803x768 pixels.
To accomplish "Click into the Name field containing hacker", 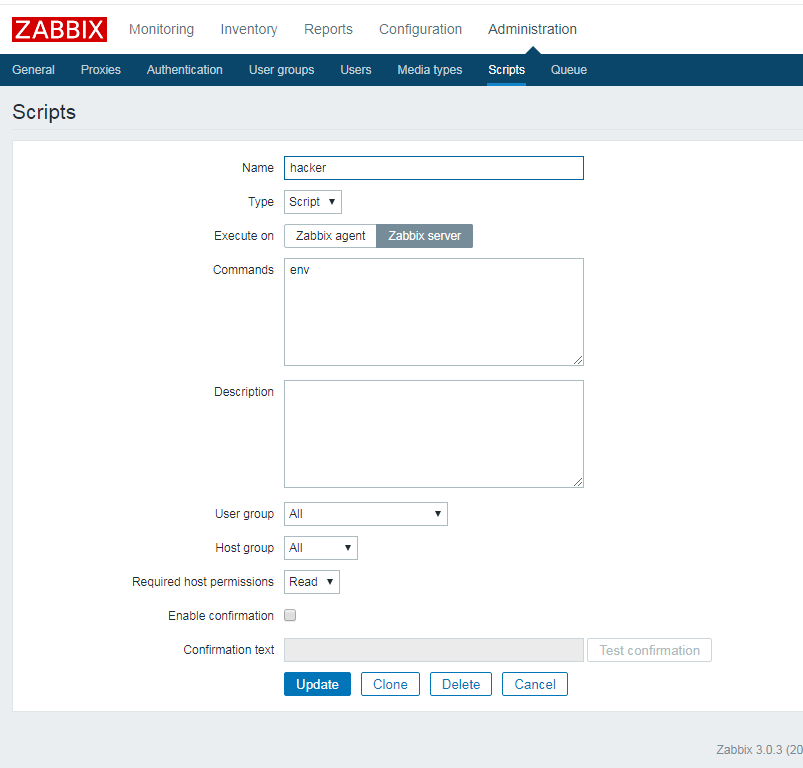I will [x=434, y=168].
